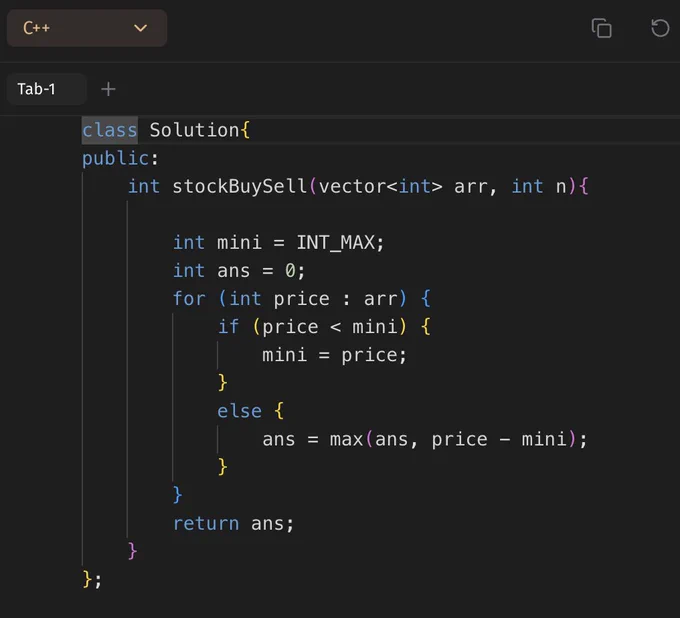Click the highlighted 'class' keyword
The width and height of the screenshot is (680, 618).
coord(110,130)
